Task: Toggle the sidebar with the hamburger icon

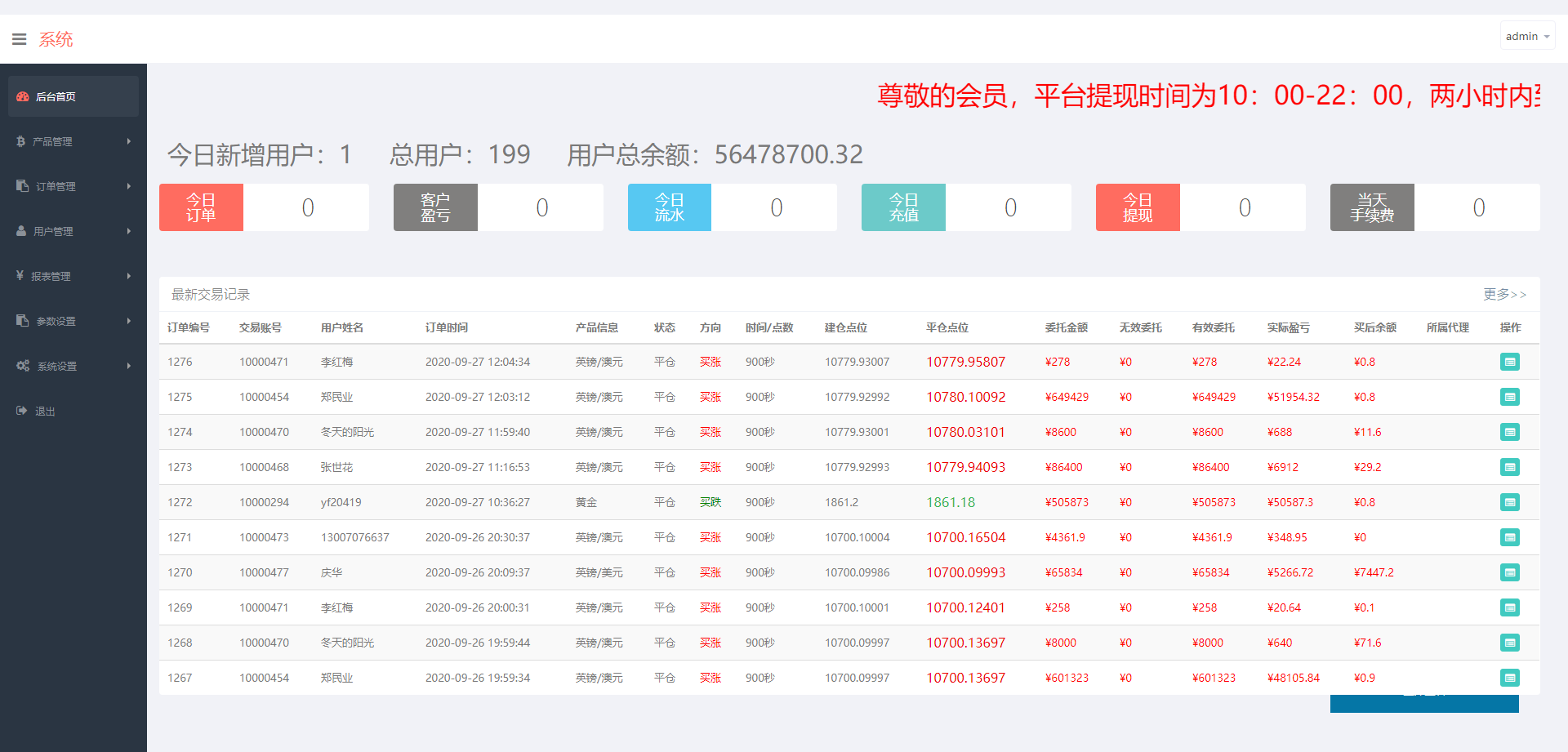Action: coord(19,38)
